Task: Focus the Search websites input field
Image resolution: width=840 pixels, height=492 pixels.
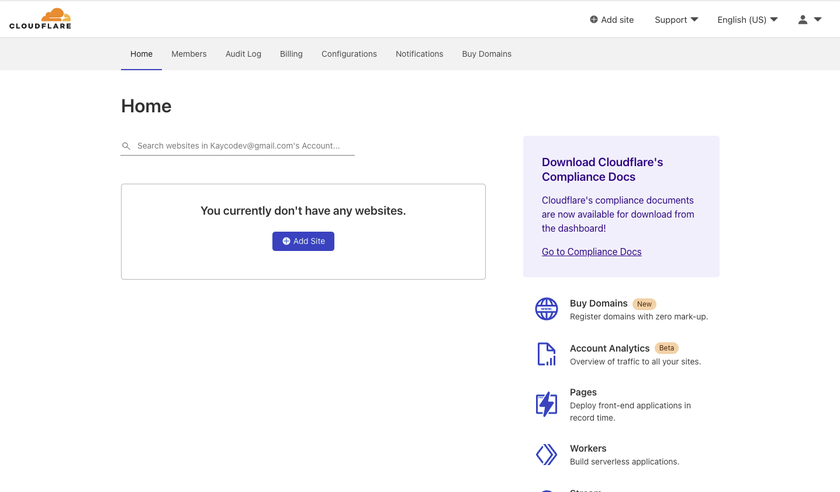Action: [238, 146]
